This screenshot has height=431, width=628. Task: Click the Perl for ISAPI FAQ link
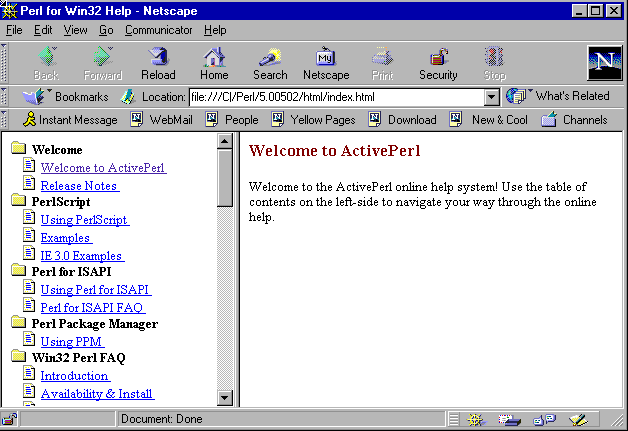91,307
